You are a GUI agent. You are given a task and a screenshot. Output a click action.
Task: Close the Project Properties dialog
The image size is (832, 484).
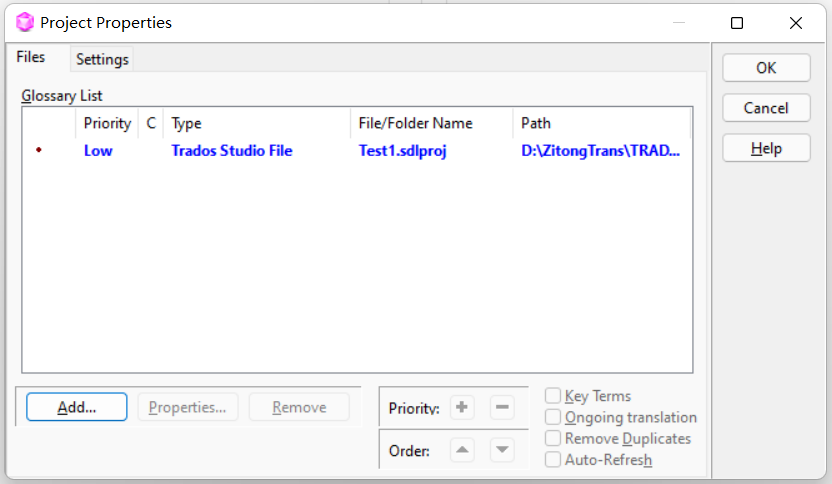tap(795, 22)
